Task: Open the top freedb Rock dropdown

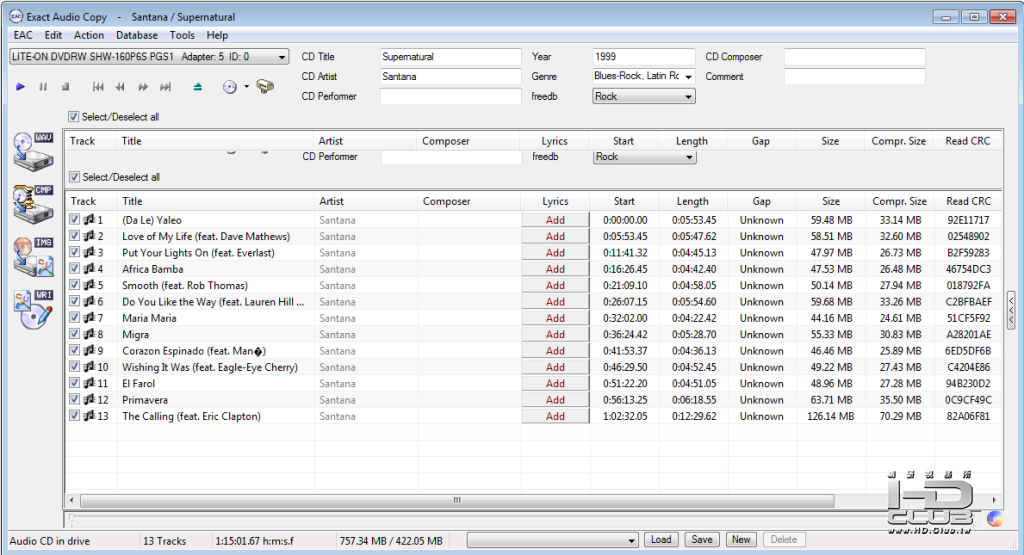Action: point(643,97)
